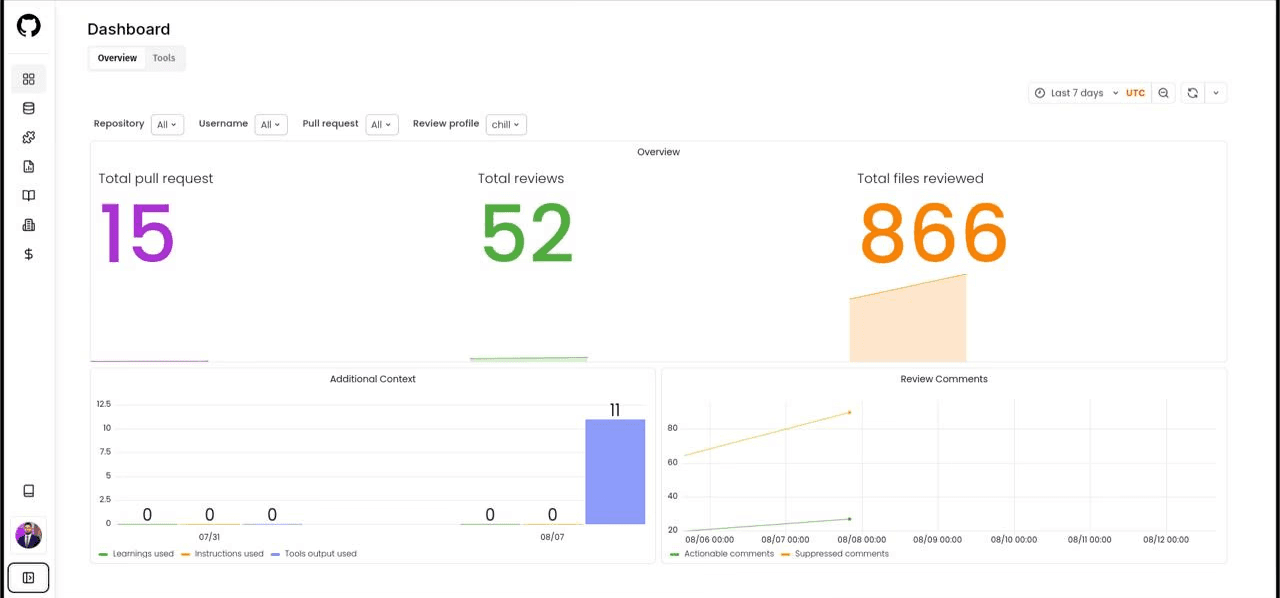Click the refresh icon near the date range
The height and width of the screenshot is (598, 1280).
1192,92
